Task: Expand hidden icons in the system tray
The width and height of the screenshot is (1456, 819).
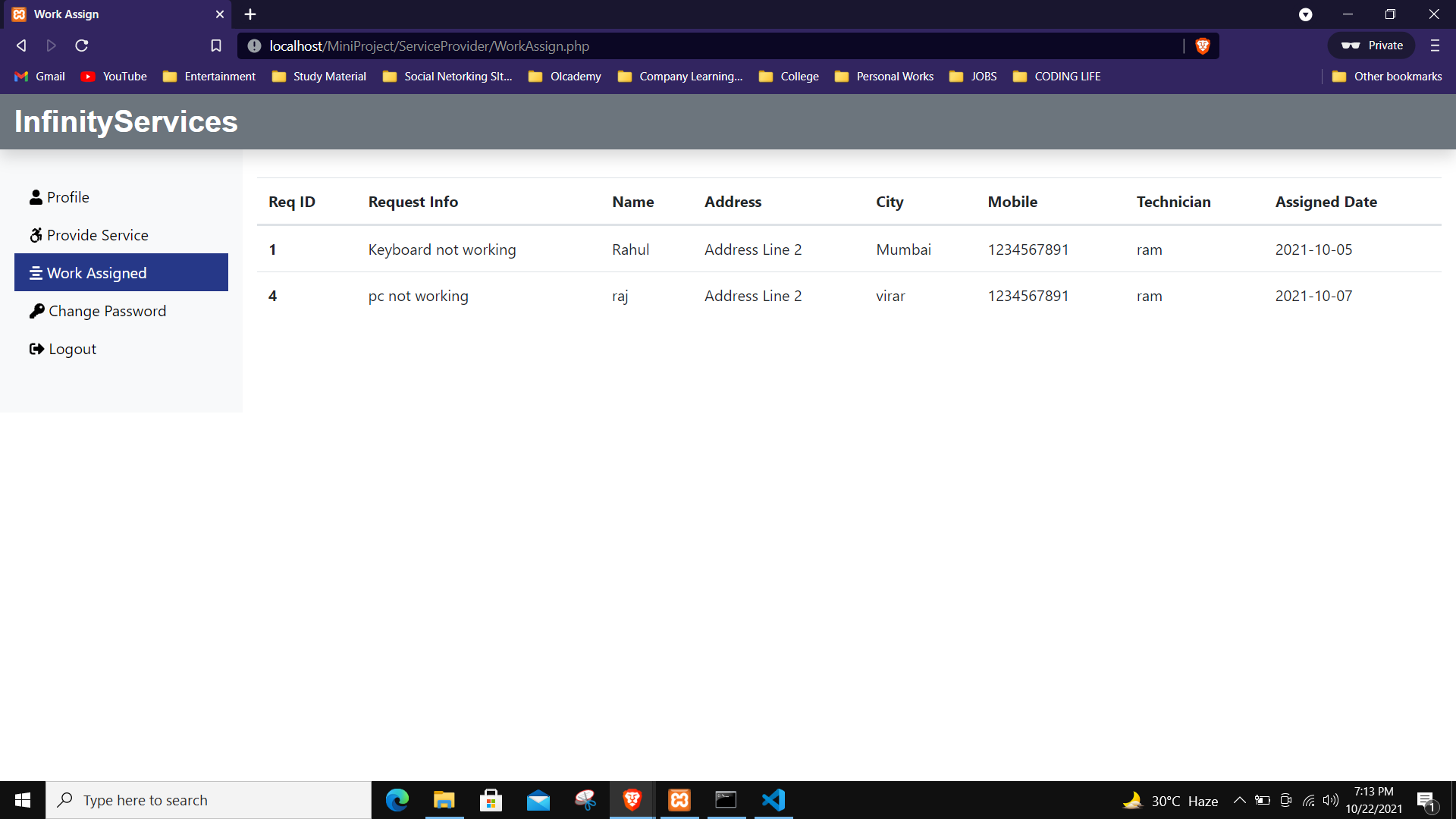Action: (x=1240, y=800)
